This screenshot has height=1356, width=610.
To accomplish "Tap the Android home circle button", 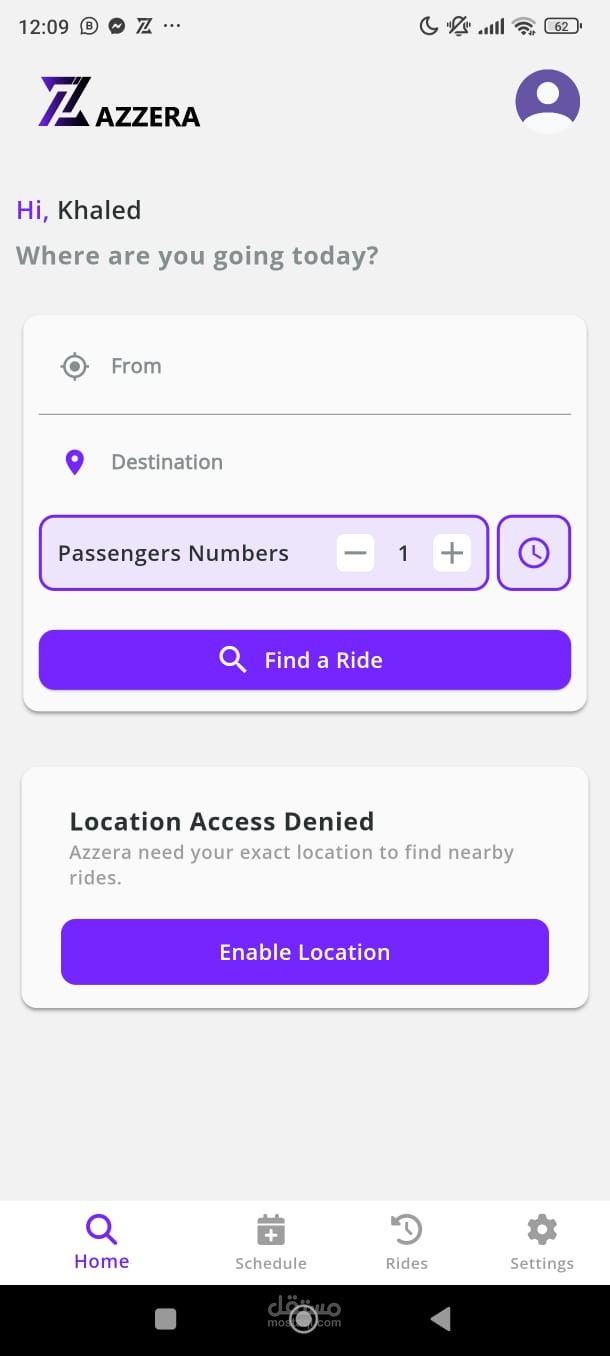I will click(303, 1320).
